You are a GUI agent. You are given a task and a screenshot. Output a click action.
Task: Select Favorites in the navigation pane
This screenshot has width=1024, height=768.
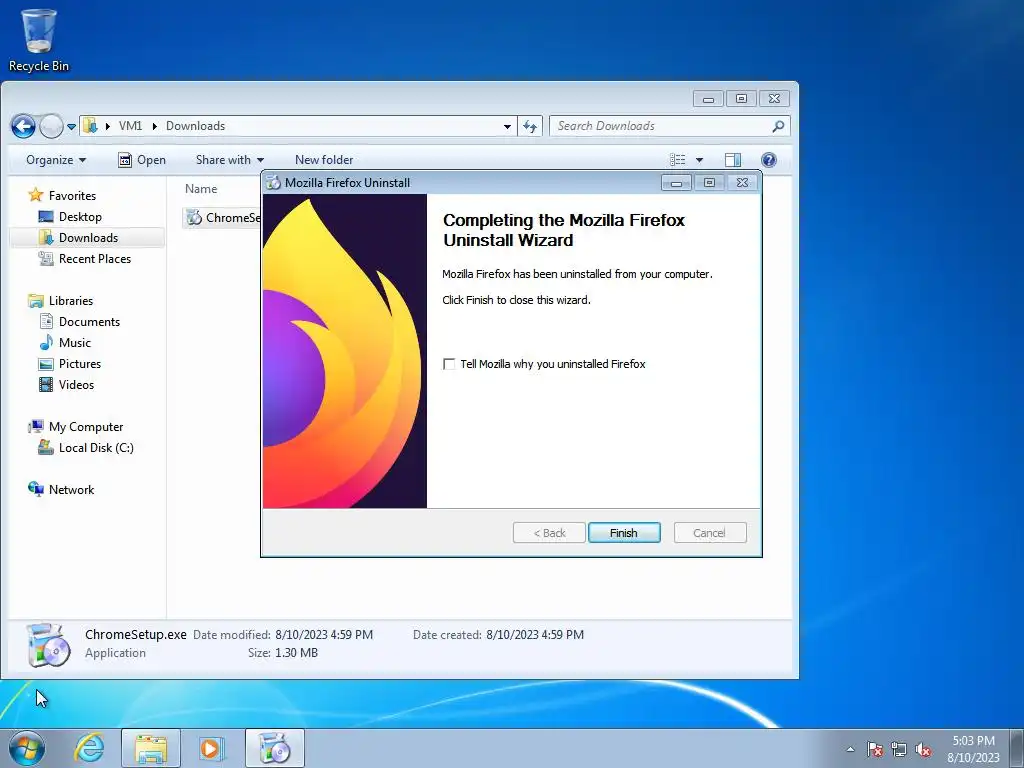(62, 195)
